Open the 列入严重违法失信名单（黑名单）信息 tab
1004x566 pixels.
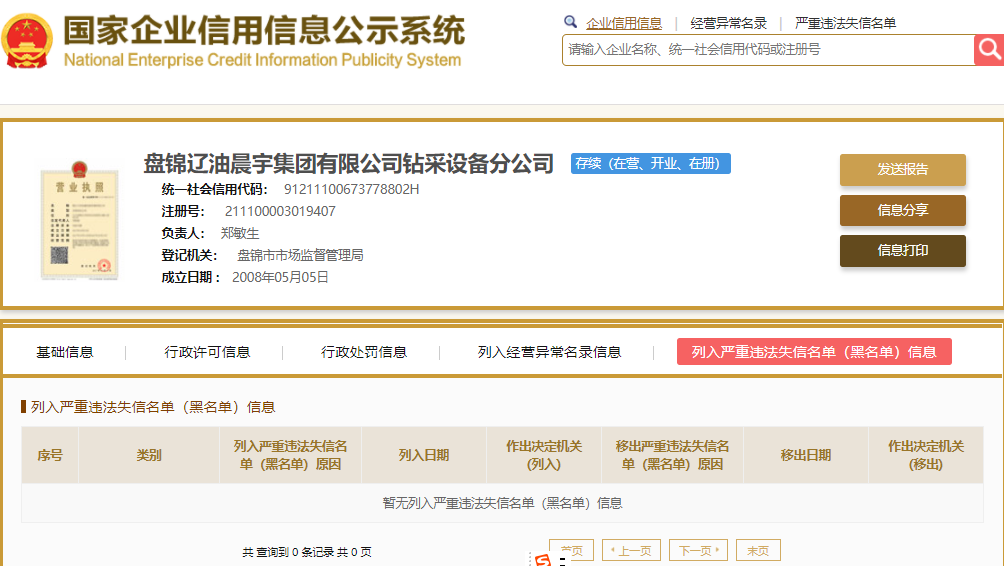[x=814, y=352]
